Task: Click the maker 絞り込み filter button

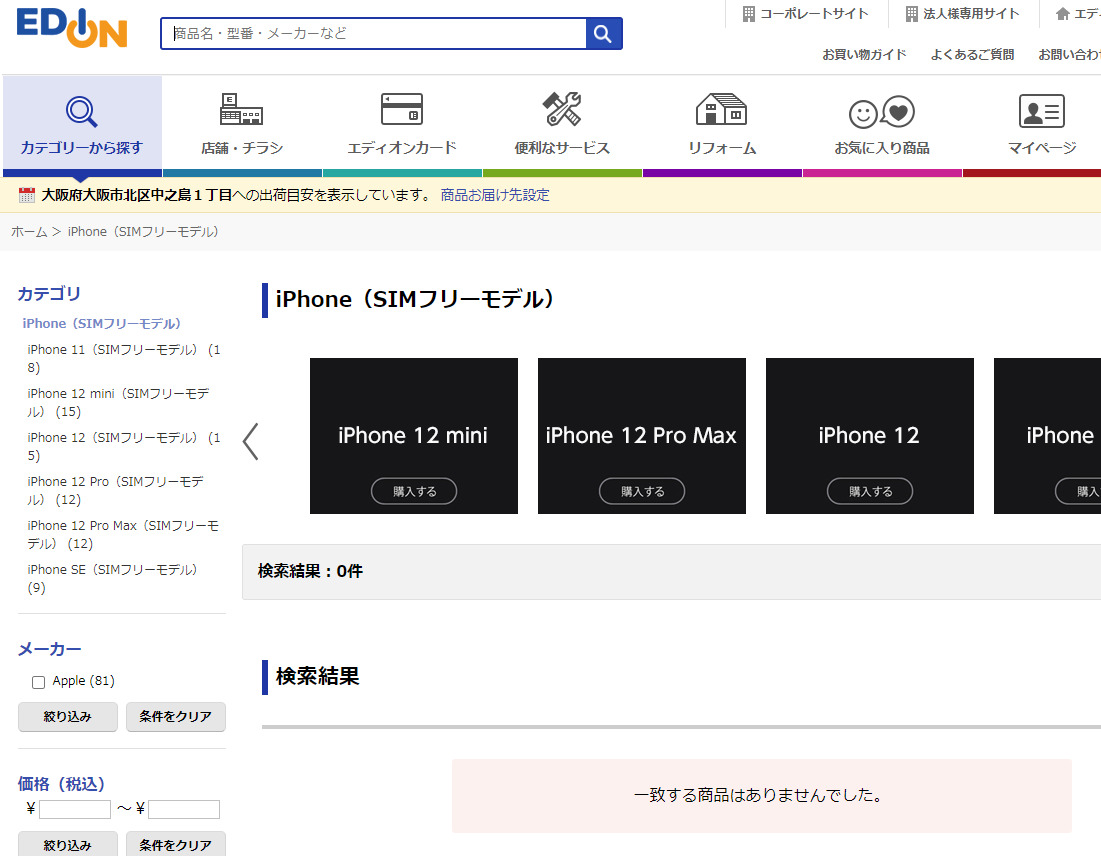Action: (x=68, y=716)
